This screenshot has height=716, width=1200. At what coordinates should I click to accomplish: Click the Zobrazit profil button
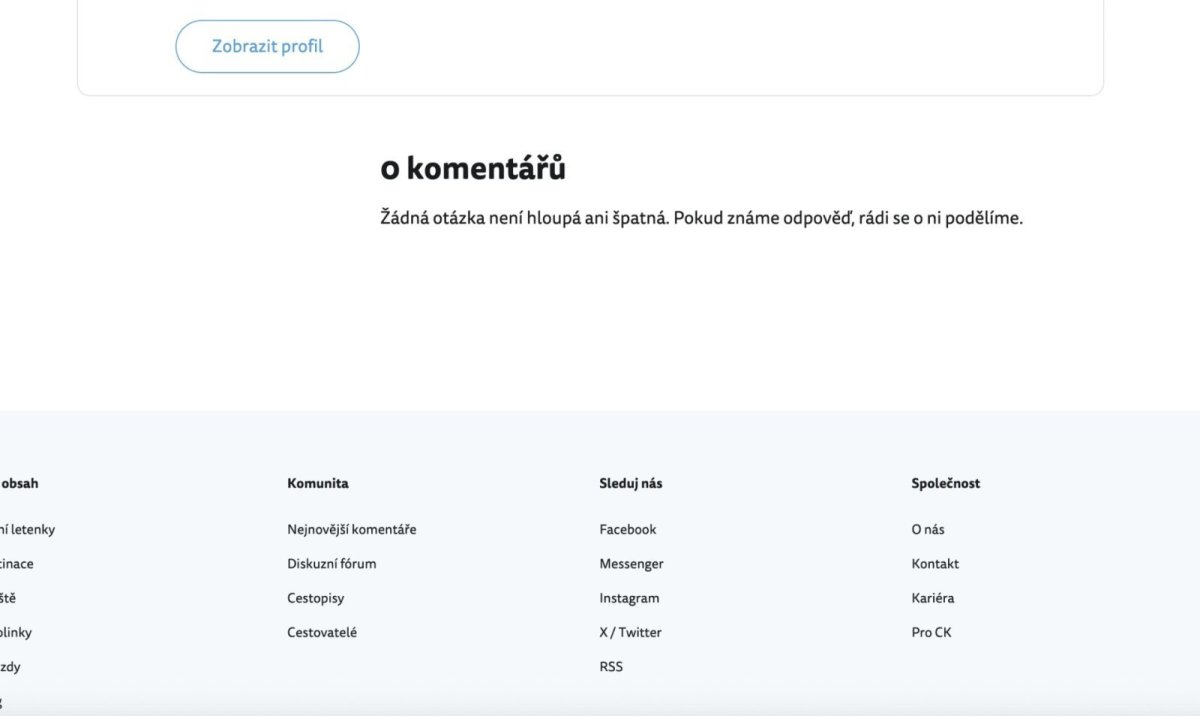267,47
